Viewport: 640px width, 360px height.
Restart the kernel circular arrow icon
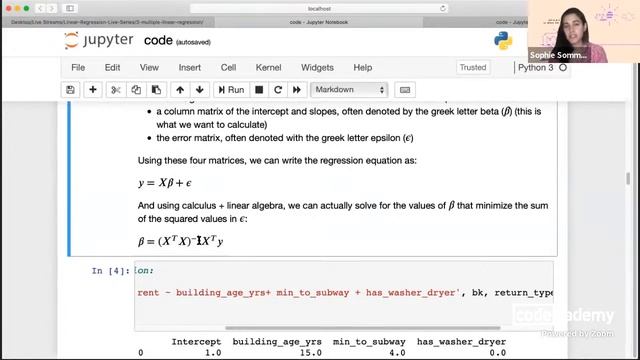[278, 90]
